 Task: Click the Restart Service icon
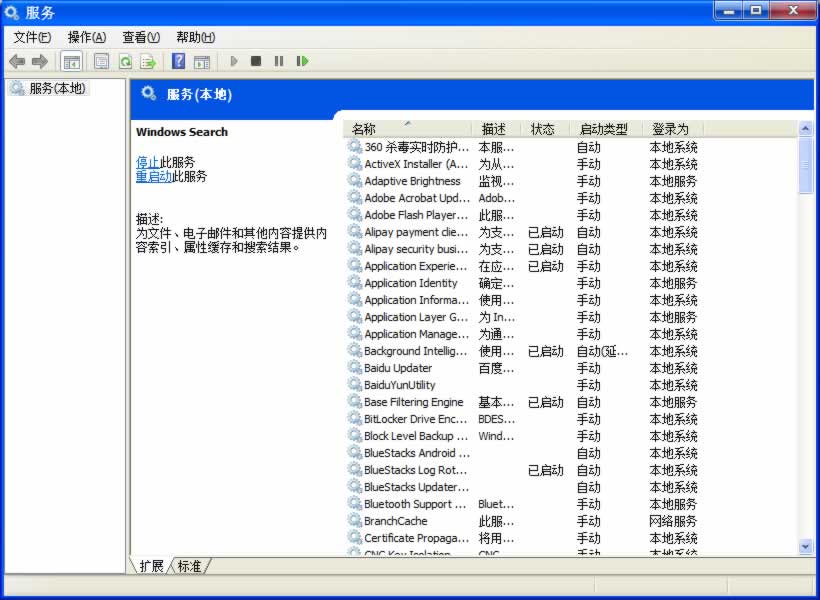302,61
